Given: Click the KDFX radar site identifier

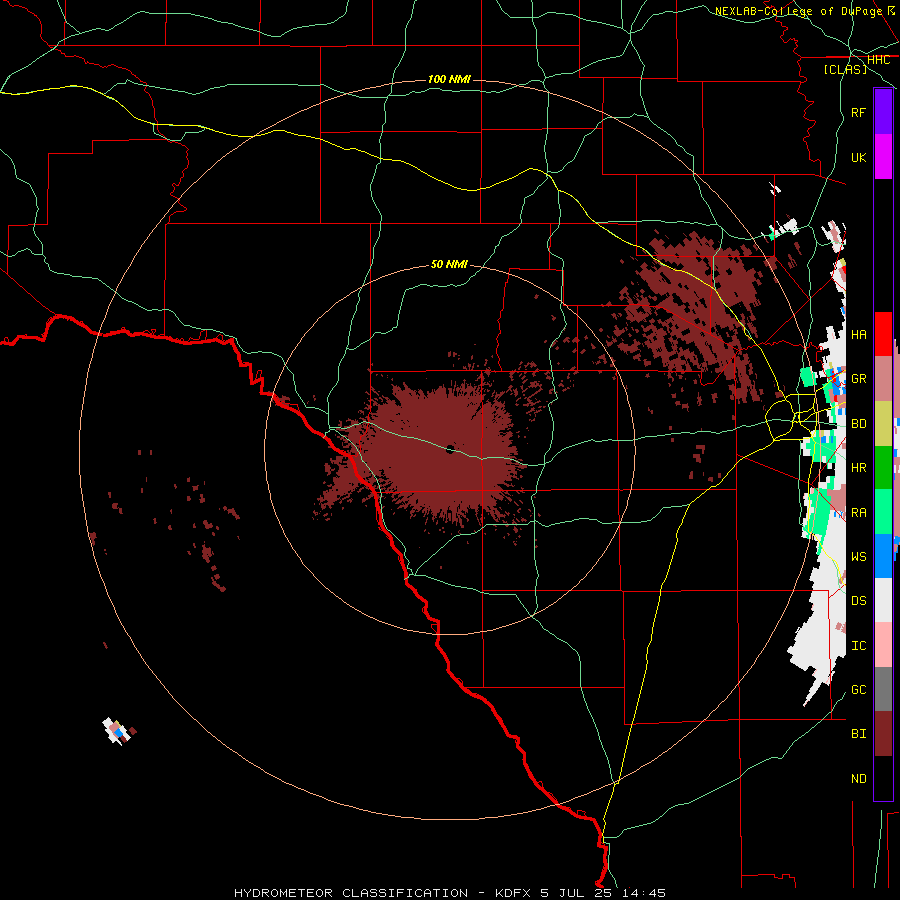Looking at the screenshot, I should [x=514, y=893].
